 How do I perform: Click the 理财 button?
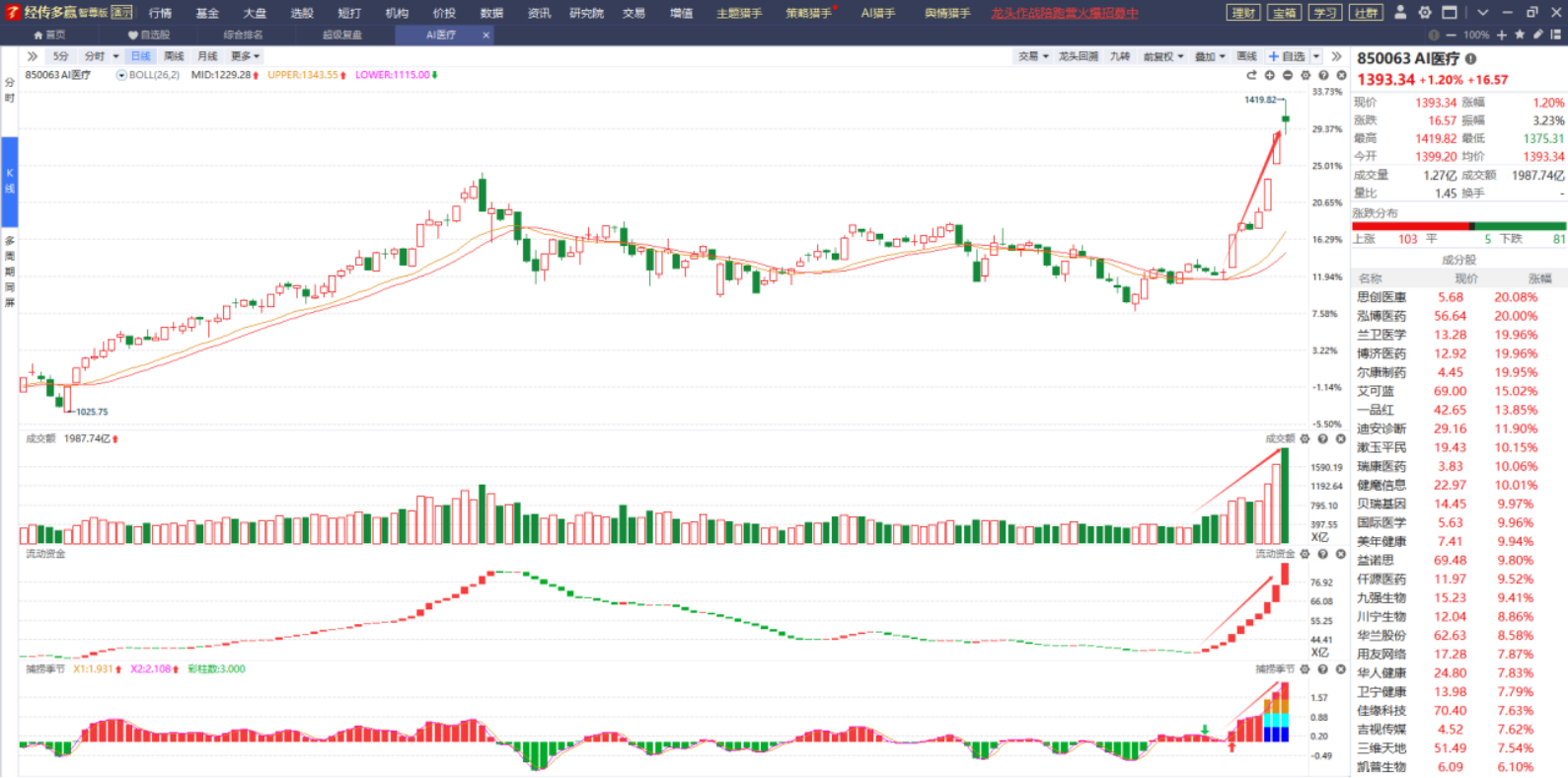click(x=1243, y=13)
